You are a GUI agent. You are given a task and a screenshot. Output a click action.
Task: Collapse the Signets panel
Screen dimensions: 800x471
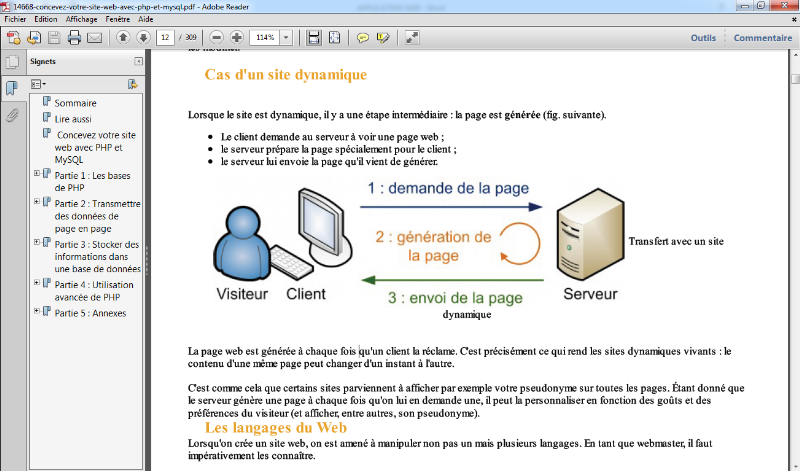click(x=138, y=61)
